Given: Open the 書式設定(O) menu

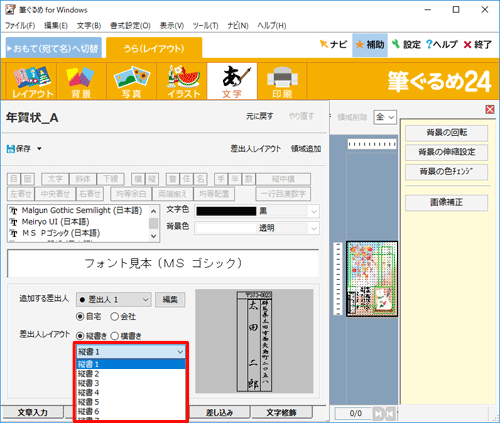Looking at the screenshot, I should click(130, 26).
